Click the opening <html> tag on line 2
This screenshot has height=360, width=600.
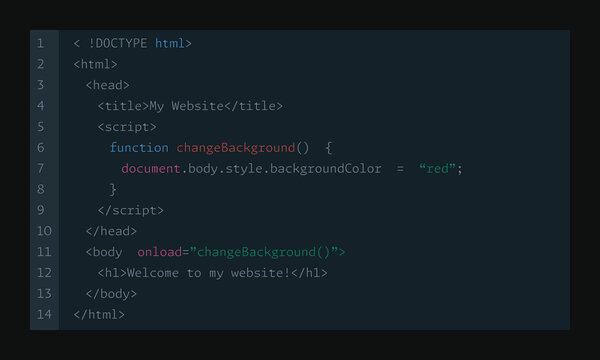pyautogui.click(x=96, y=64)
